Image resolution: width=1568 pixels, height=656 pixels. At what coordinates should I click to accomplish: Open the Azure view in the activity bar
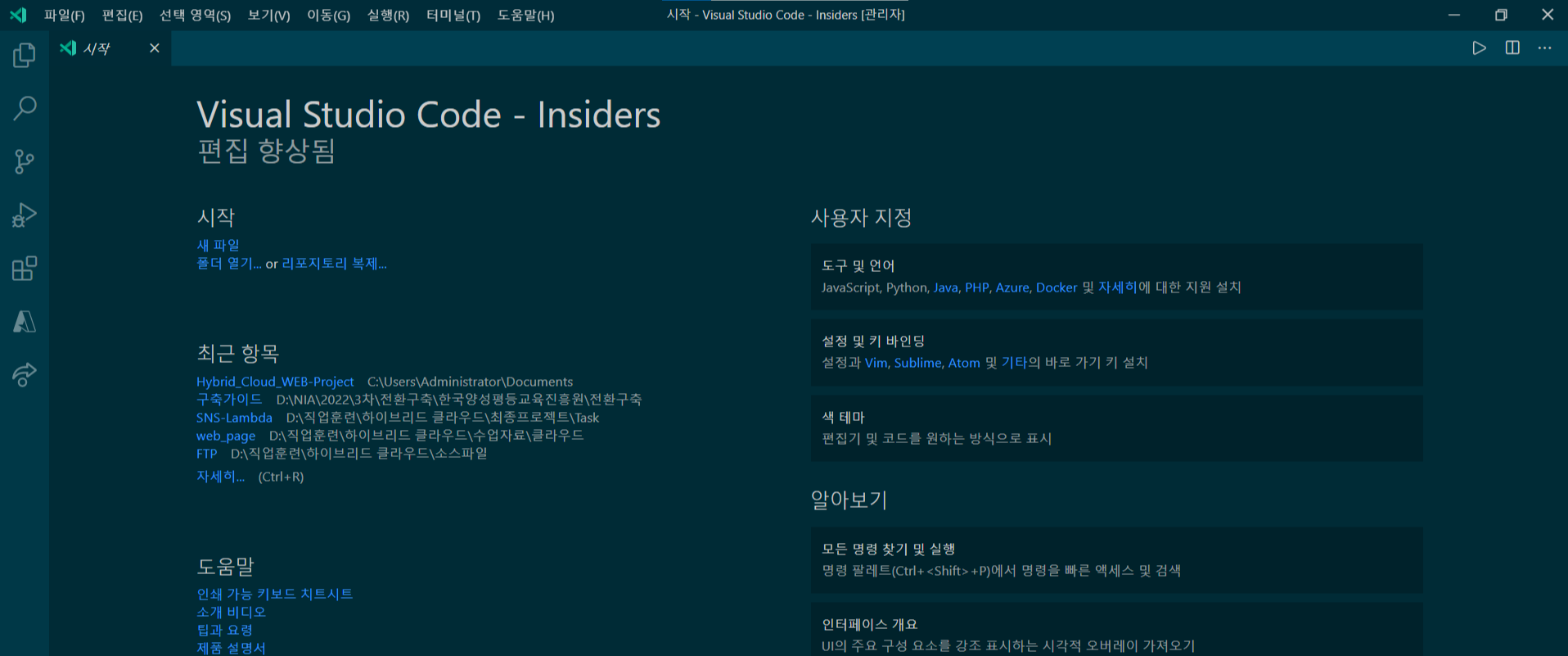click(x=25, y=322)
